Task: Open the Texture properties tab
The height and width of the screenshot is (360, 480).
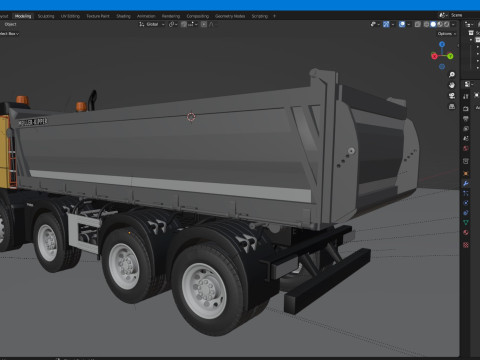Action: click(466, 245)
